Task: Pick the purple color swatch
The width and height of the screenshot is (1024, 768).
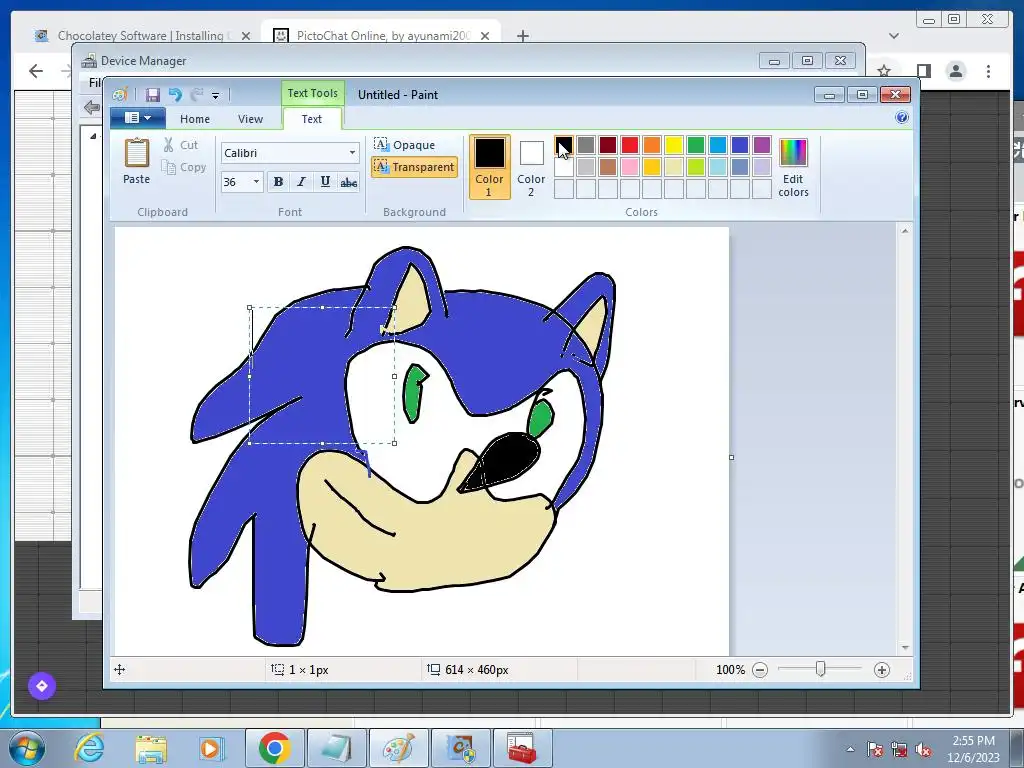Action: click(761, 144)
